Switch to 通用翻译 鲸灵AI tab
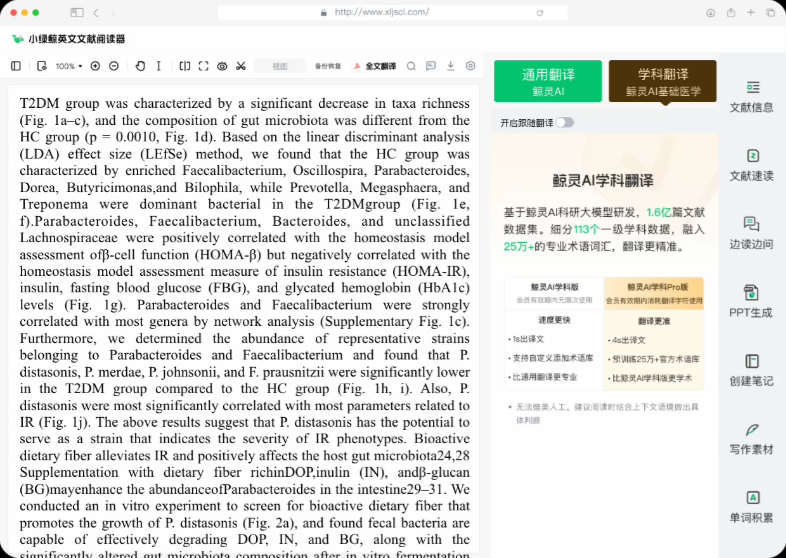Screen dimensions: 786x558 point(548,81)
